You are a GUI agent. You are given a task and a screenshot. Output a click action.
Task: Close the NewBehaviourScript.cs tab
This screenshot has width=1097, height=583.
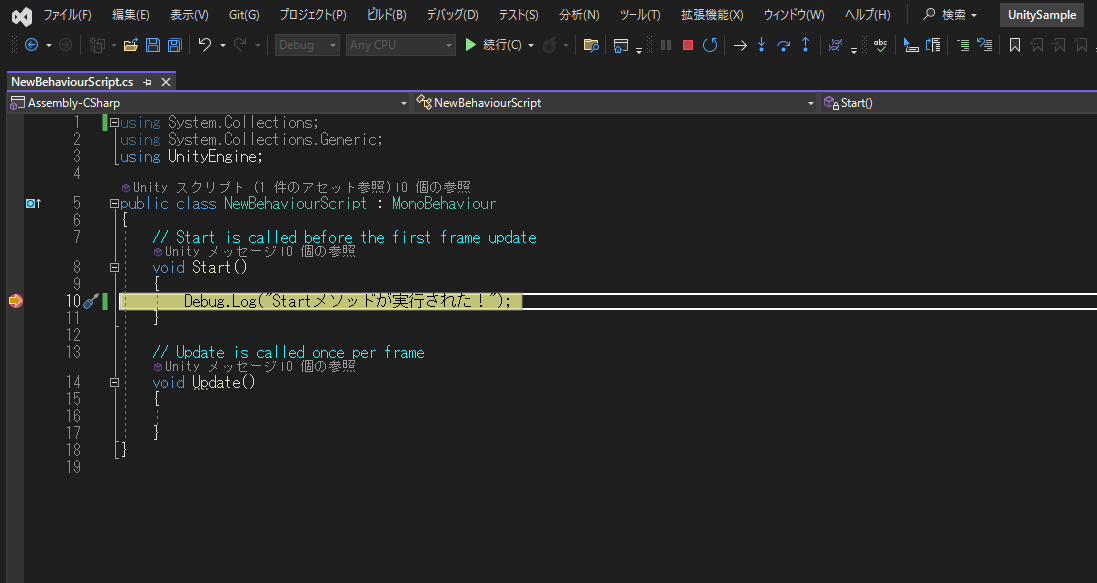tap(166, 82)
